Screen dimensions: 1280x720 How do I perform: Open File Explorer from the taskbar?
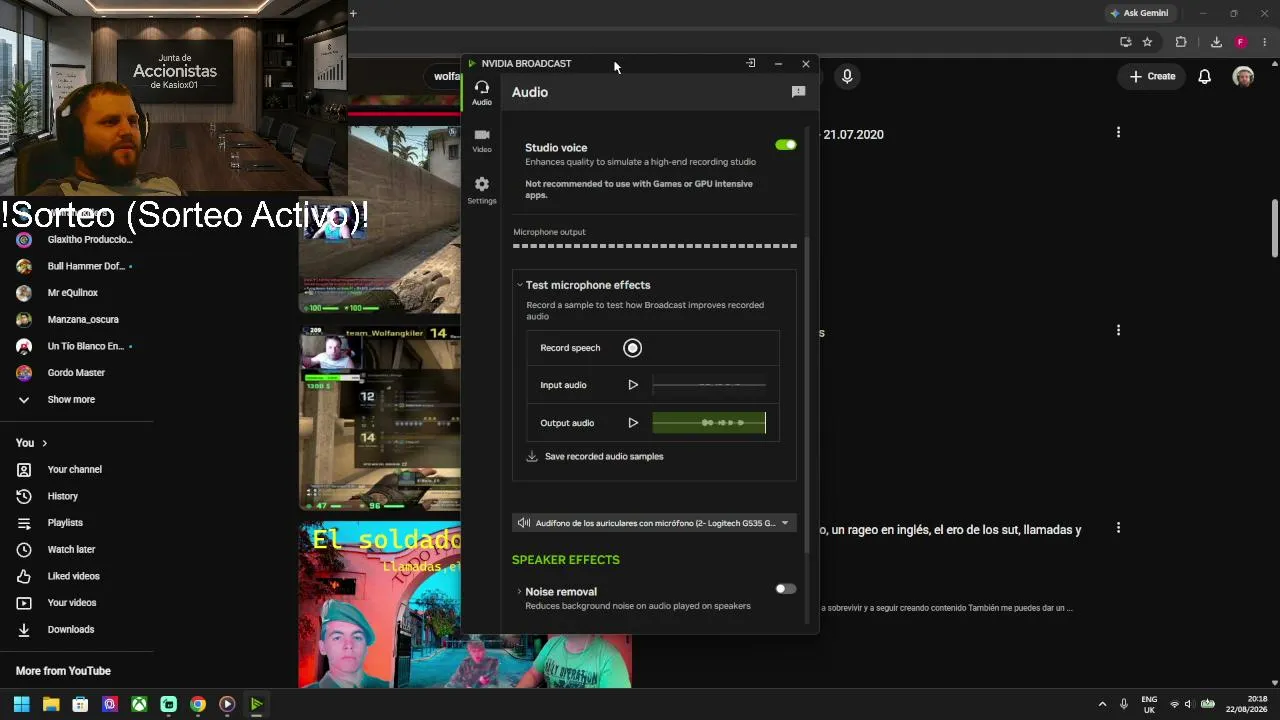[x=51, y=704]
